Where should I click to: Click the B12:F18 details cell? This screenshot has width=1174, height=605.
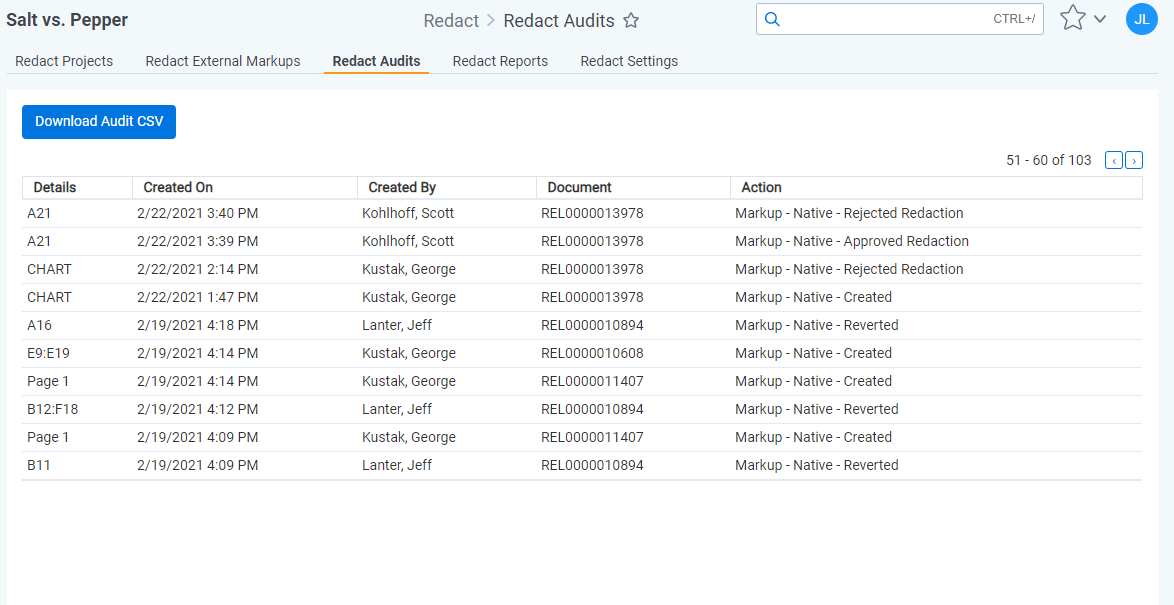(51, 409)
